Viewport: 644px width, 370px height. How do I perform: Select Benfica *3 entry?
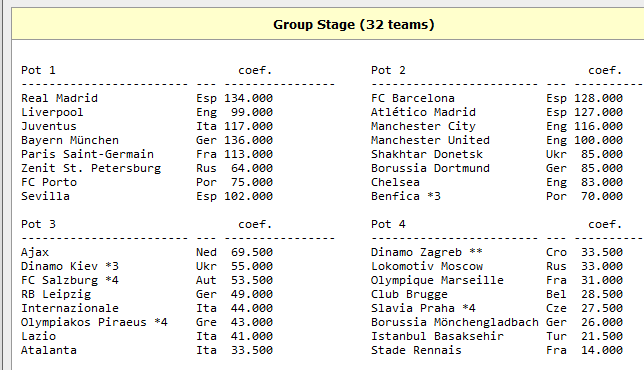406,196
